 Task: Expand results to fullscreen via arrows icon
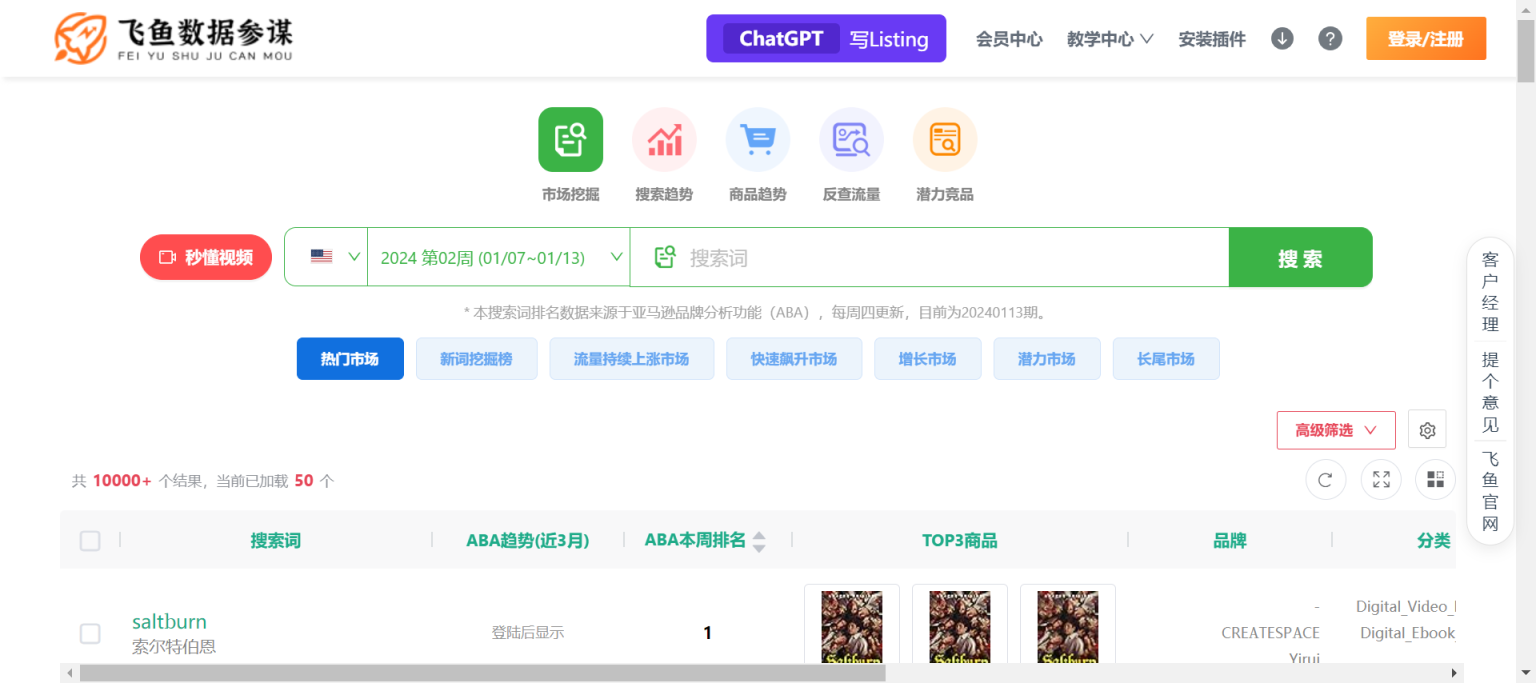(x=1380, y=479)
